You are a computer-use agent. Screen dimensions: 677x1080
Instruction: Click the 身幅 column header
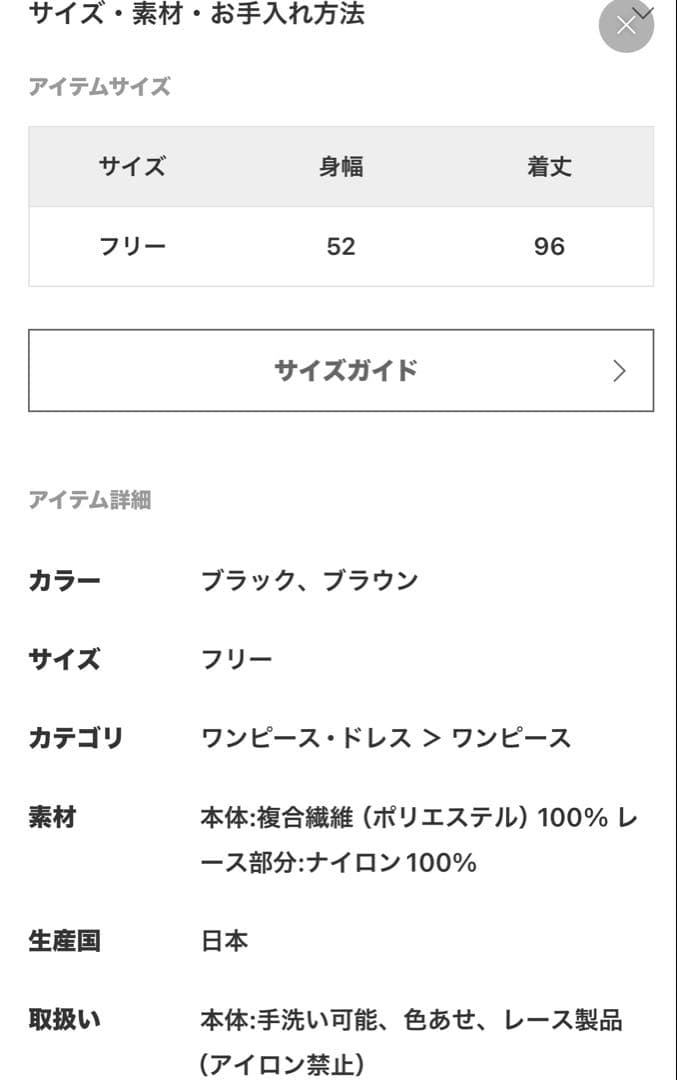341,167
